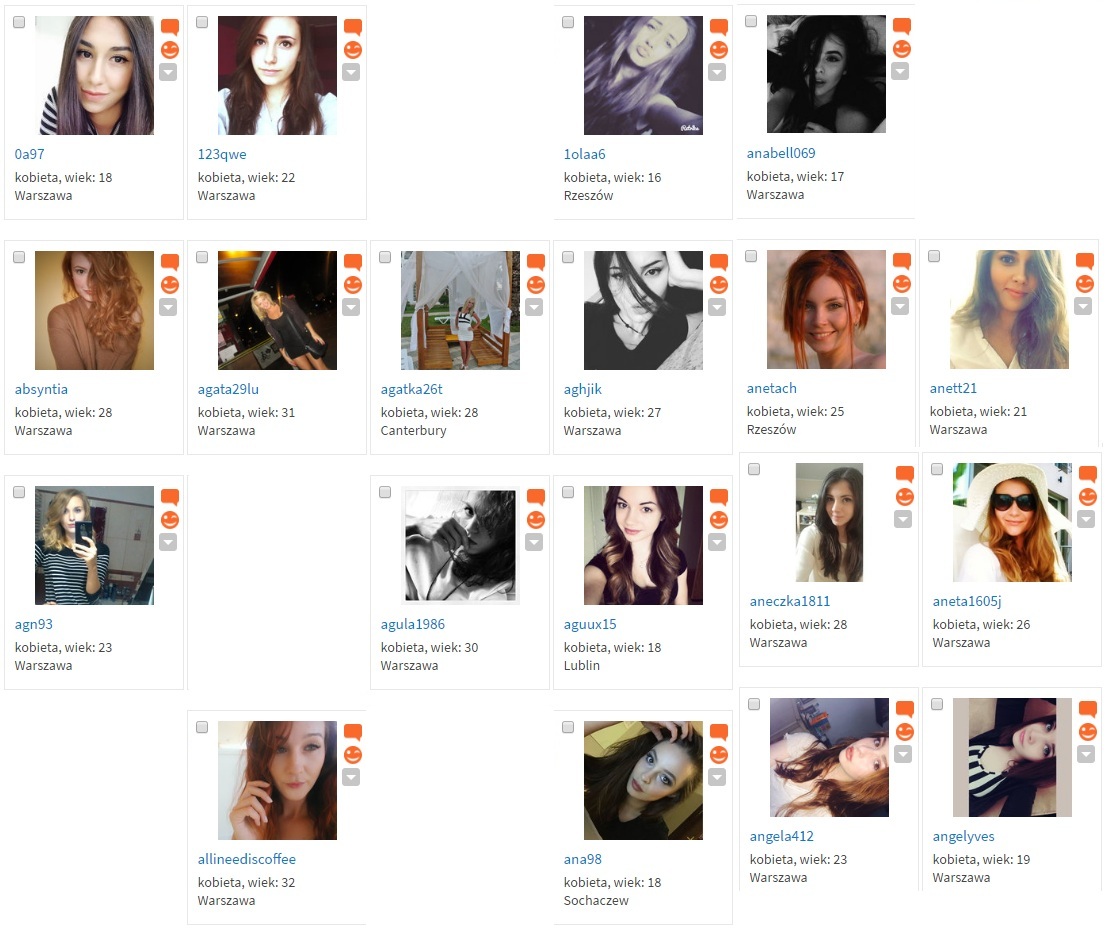Screen dimensions: 1120x934
Task: Open message bubble for anetach
Action: pyautogui.click(x=902, y=261)
